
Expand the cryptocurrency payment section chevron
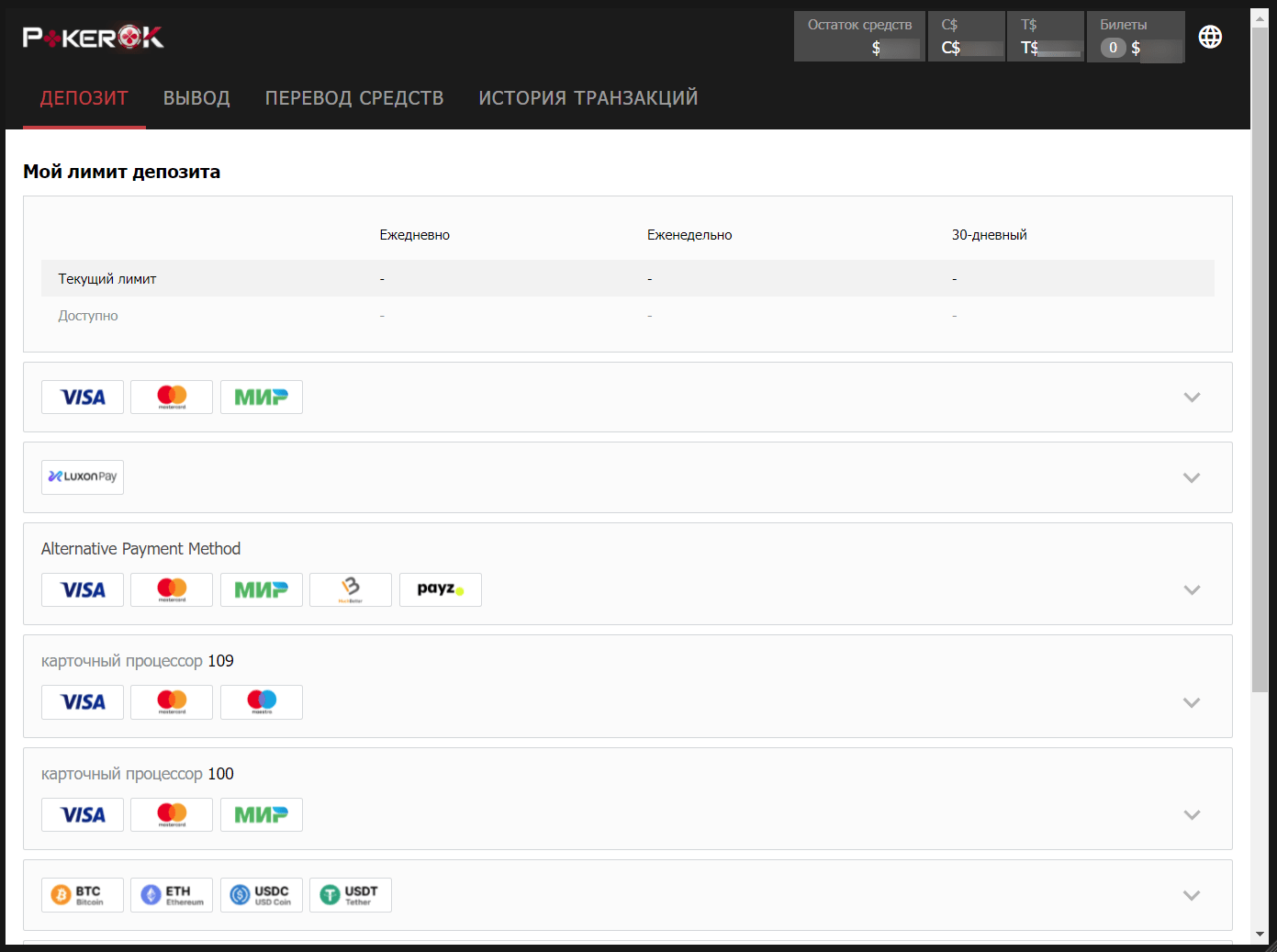1192,896
